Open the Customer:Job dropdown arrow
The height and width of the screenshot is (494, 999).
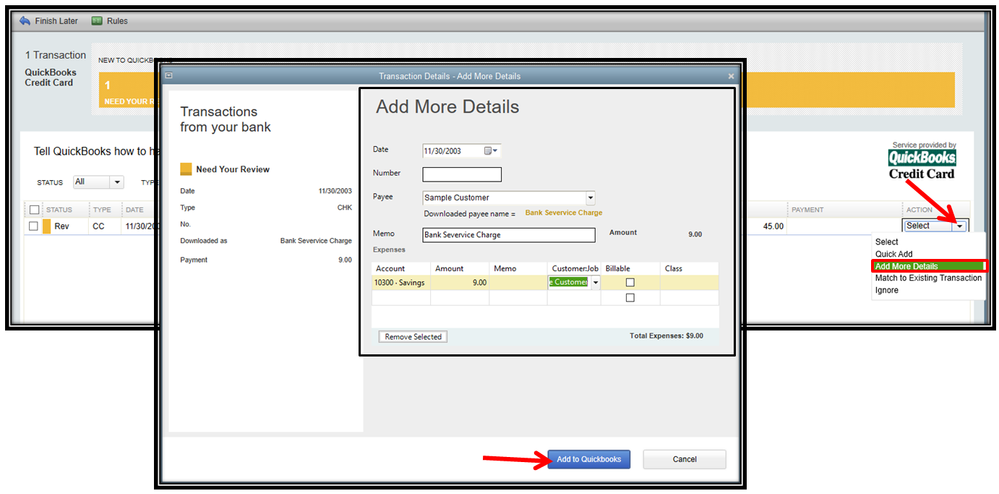pos(595,282)
